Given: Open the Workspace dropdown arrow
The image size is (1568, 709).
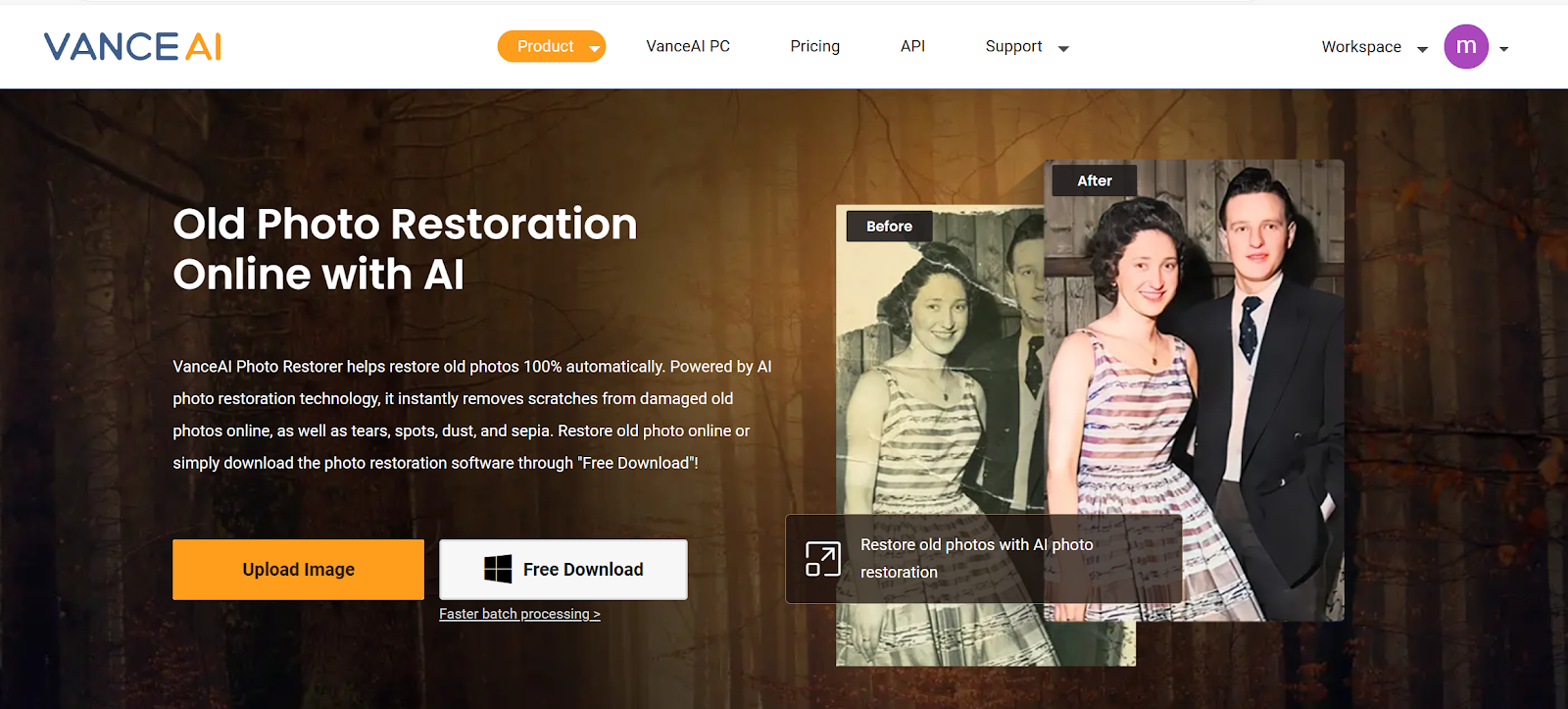Looking at the screenshot, I should point(1422,49).
